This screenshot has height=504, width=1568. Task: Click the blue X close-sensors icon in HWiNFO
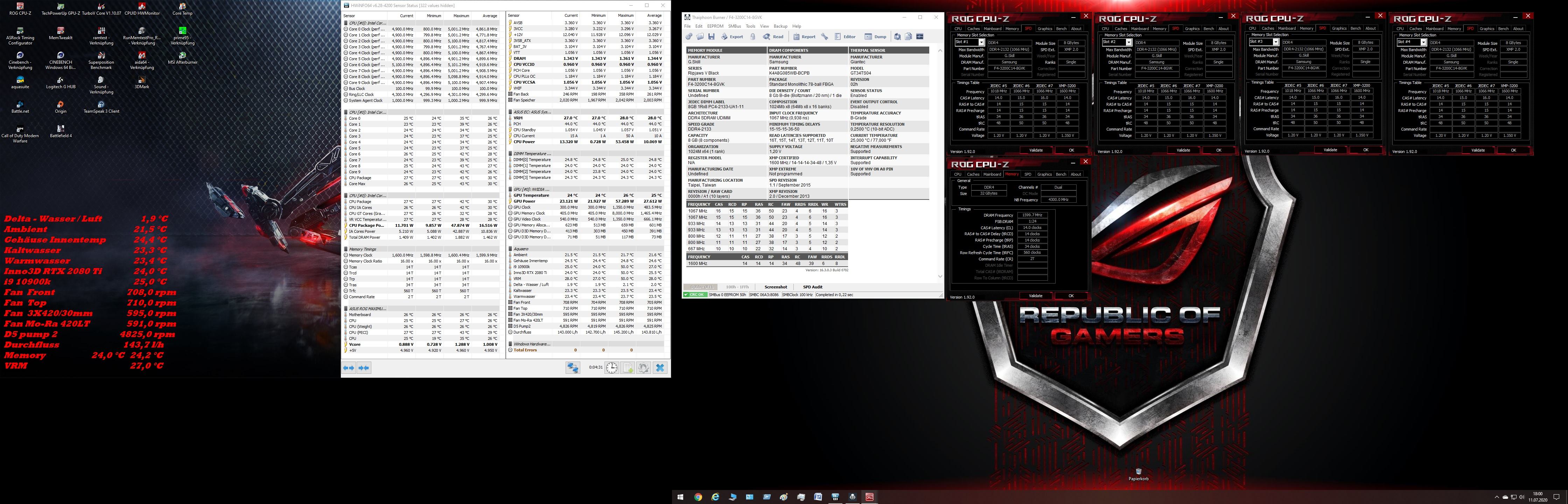point(660,367)
